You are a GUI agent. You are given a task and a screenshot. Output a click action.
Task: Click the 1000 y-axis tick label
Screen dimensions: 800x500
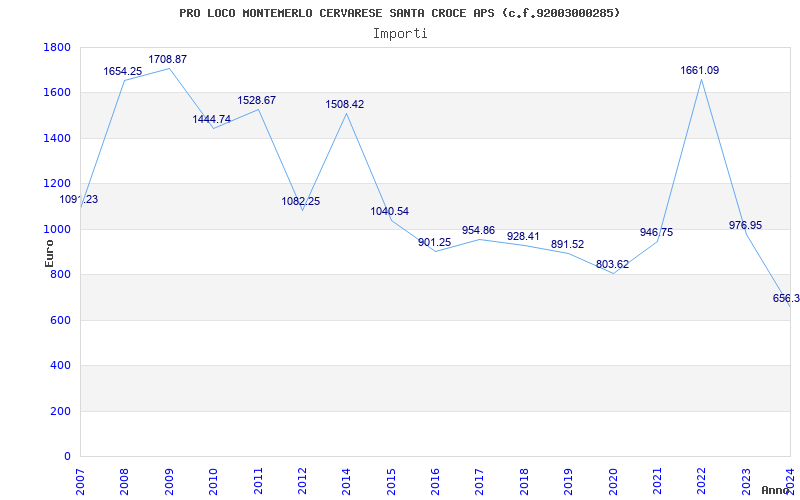[57, 230]
